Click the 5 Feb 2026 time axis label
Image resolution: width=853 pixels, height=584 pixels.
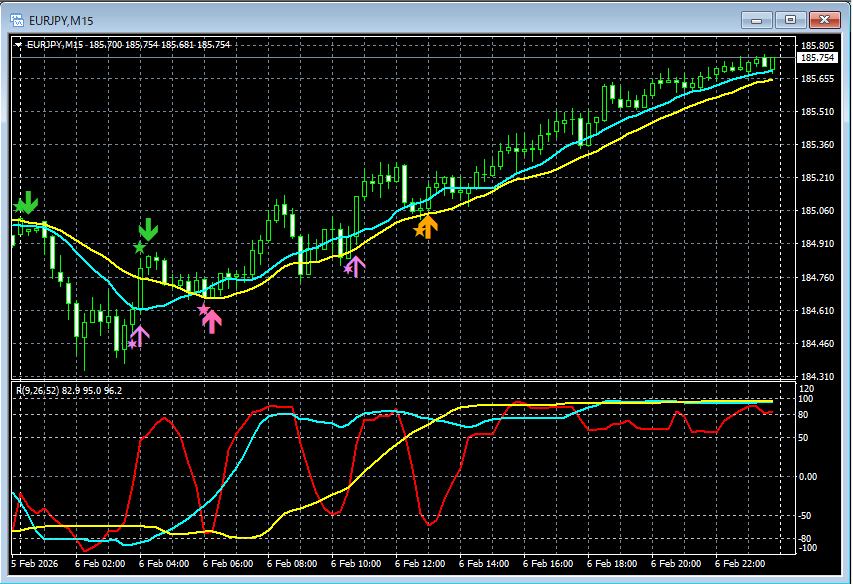click(34, 564)
